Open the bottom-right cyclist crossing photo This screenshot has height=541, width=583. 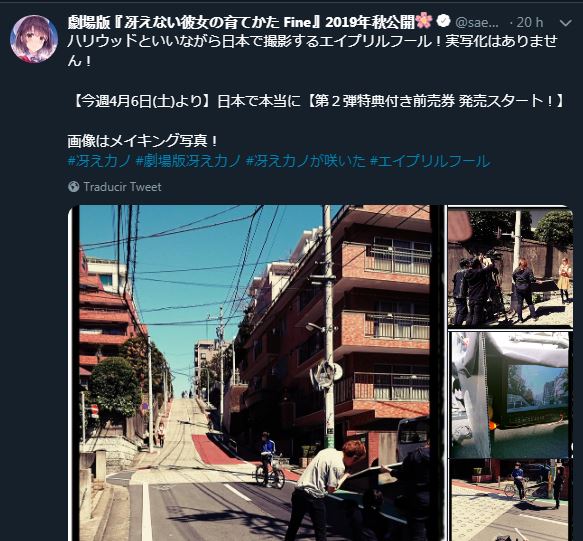(x=510, y=500)
